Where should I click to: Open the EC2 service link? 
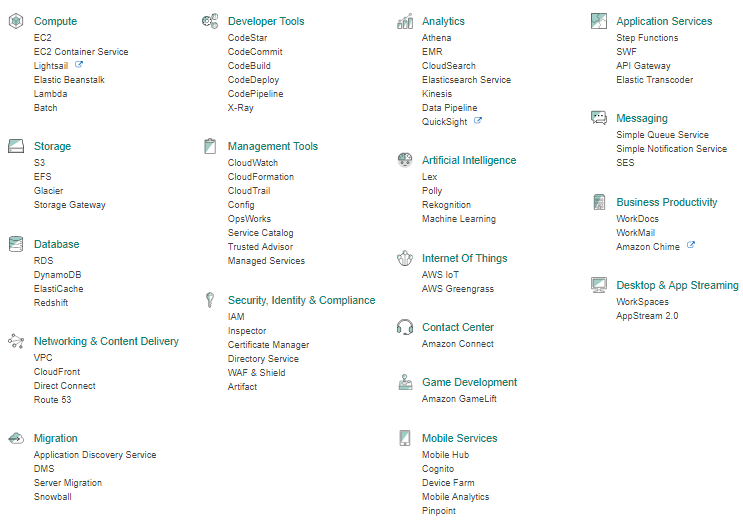[43, 37]
